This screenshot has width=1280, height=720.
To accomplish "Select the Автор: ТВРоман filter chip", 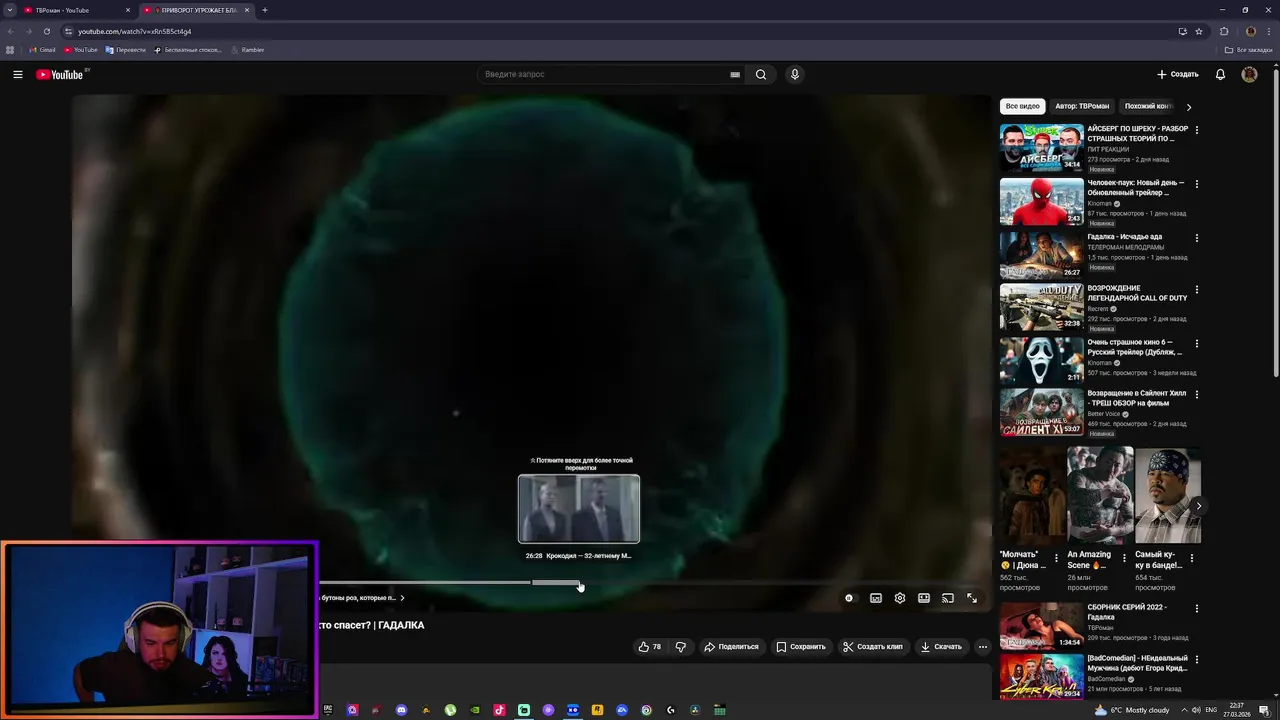I will coord(1082,106).
